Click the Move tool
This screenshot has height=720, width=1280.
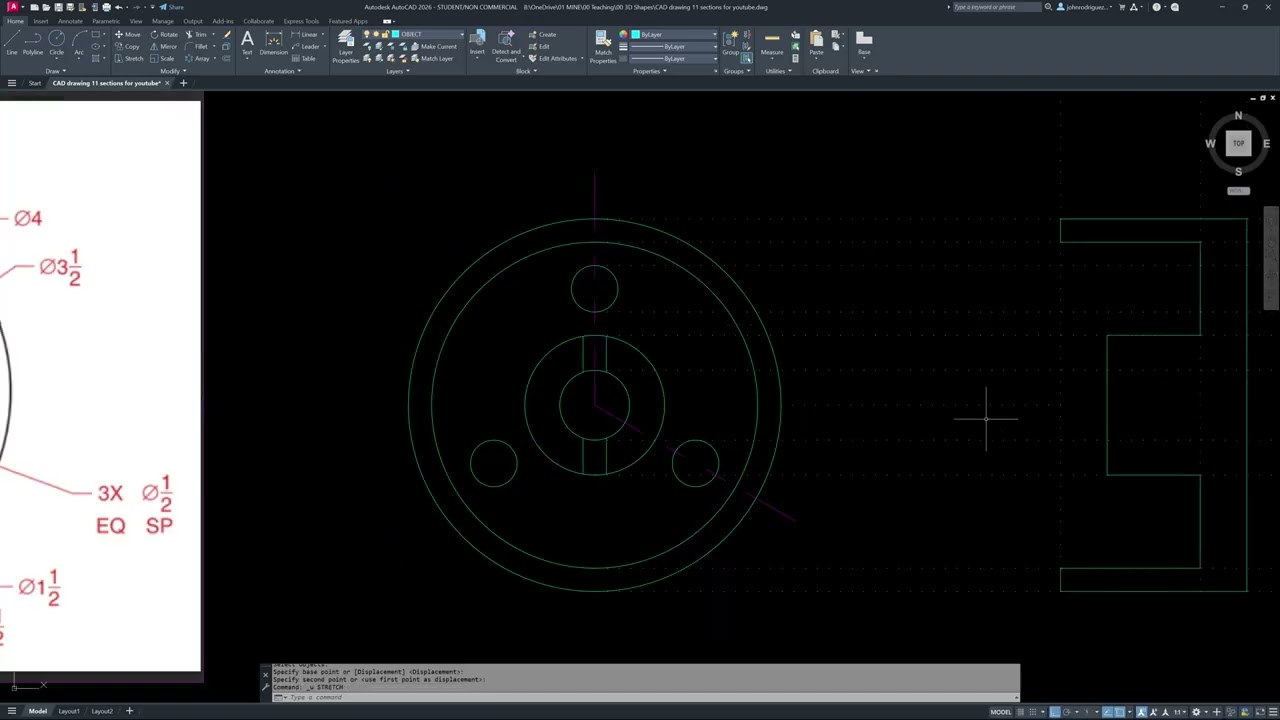pos(127,34)
